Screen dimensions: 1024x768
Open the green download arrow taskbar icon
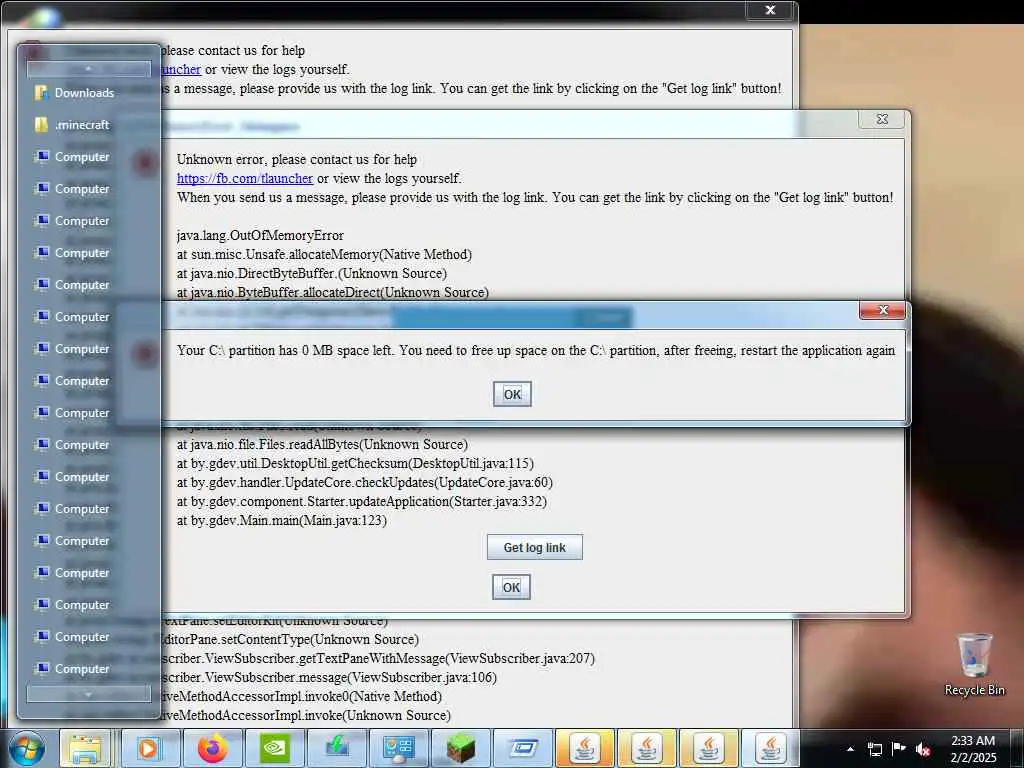pos(337,748)
